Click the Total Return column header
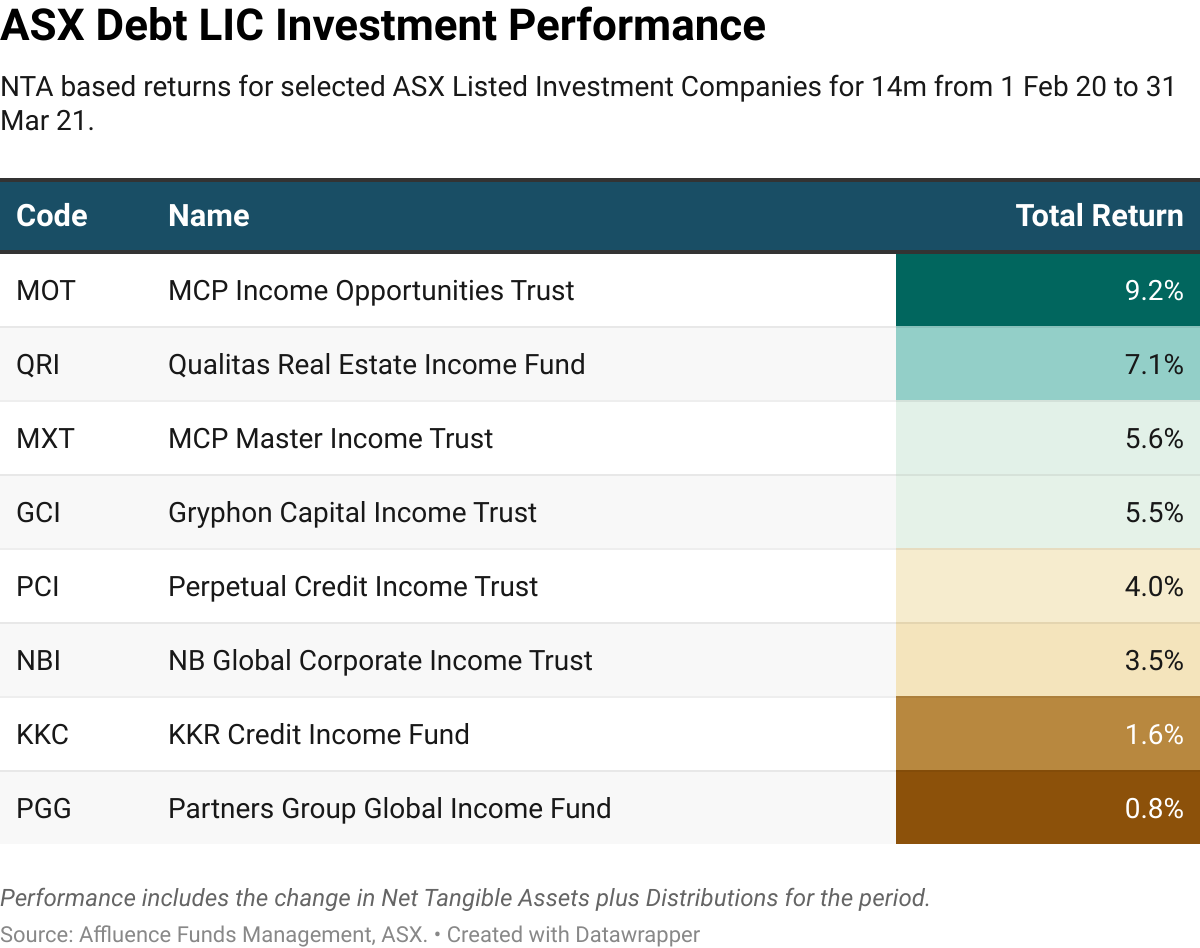This screenshot has width=1200, height=948. pyautogui.click(x=1099, y=216)
